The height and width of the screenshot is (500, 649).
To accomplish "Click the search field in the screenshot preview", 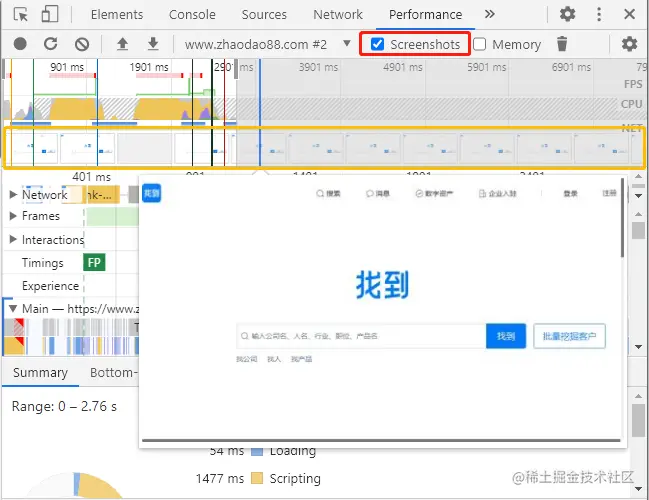I will 361,336.
